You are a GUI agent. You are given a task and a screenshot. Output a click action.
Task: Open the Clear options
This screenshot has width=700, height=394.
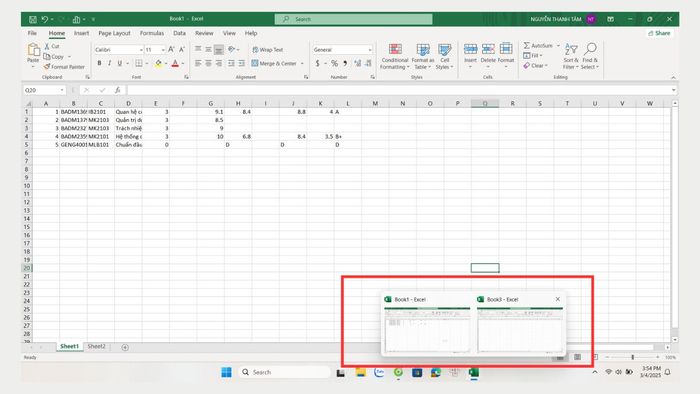535,66
